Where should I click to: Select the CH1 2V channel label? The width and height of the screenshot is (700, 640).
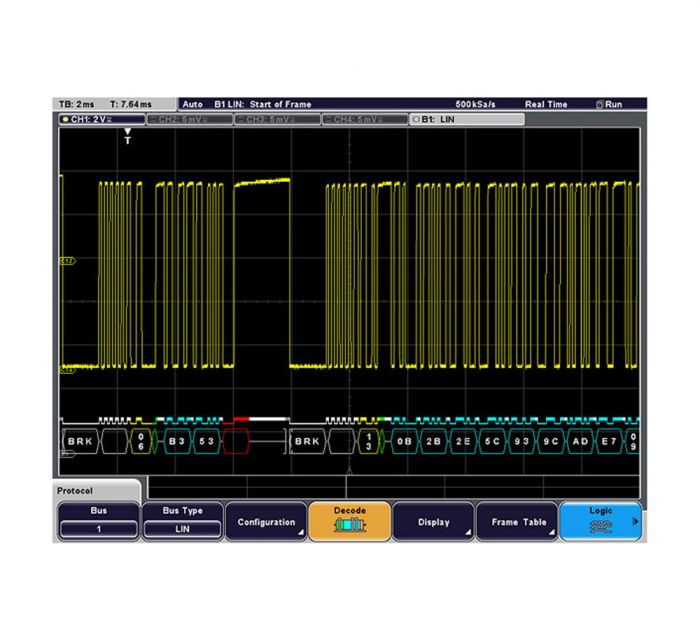[x=101, y=119]
